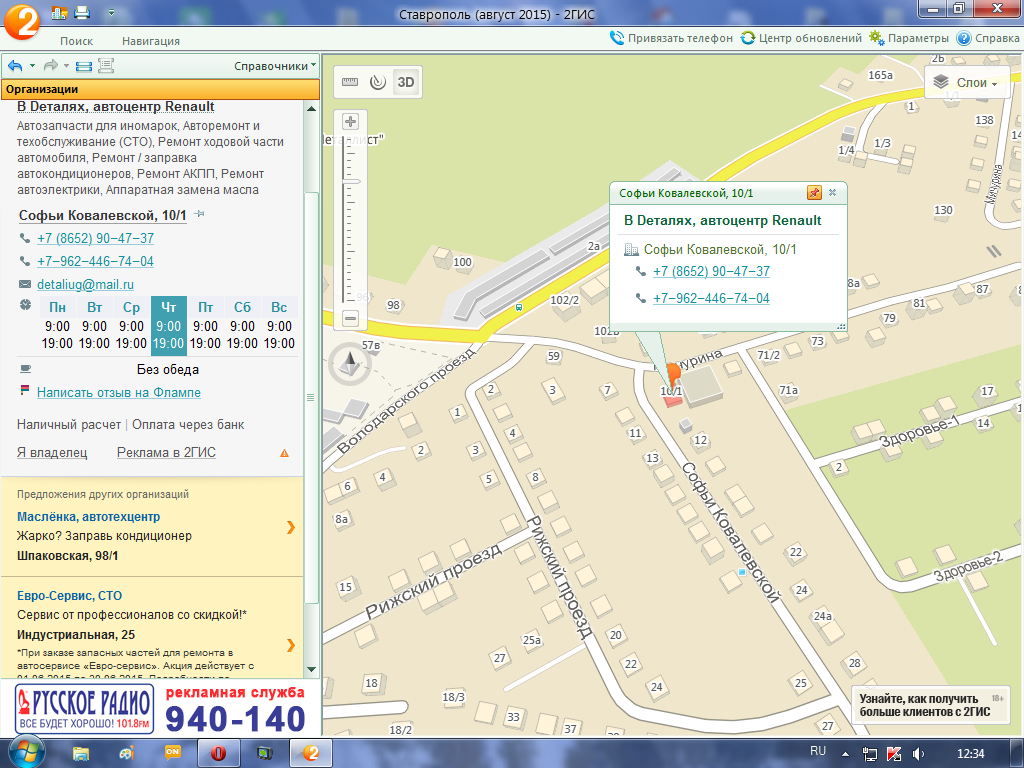Open the Маслёнка, автотехцентр offer

click(x=88, y=517)
